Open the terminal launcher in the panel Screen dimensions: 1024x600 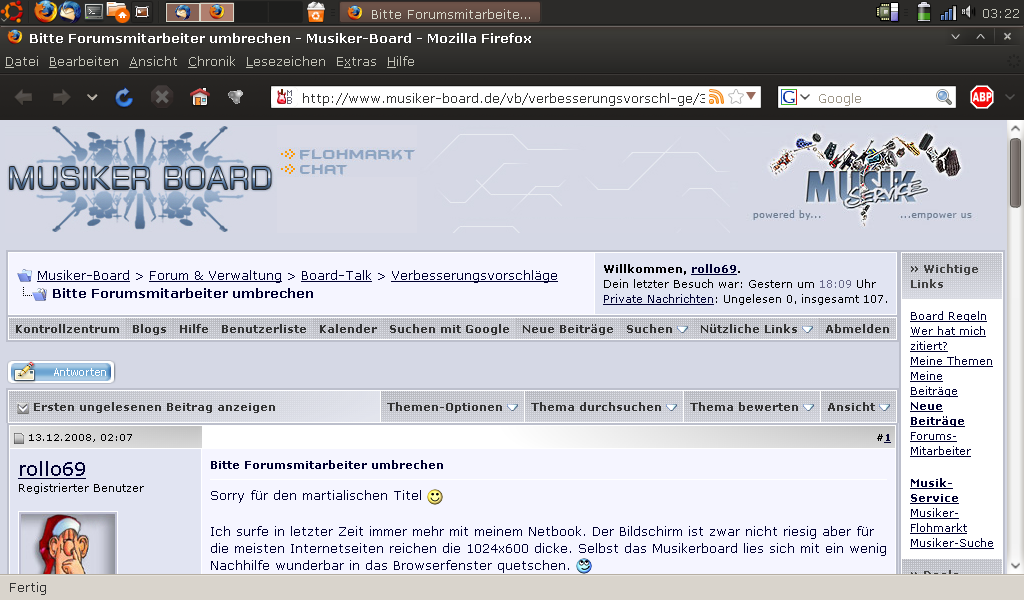pos(93,12)
